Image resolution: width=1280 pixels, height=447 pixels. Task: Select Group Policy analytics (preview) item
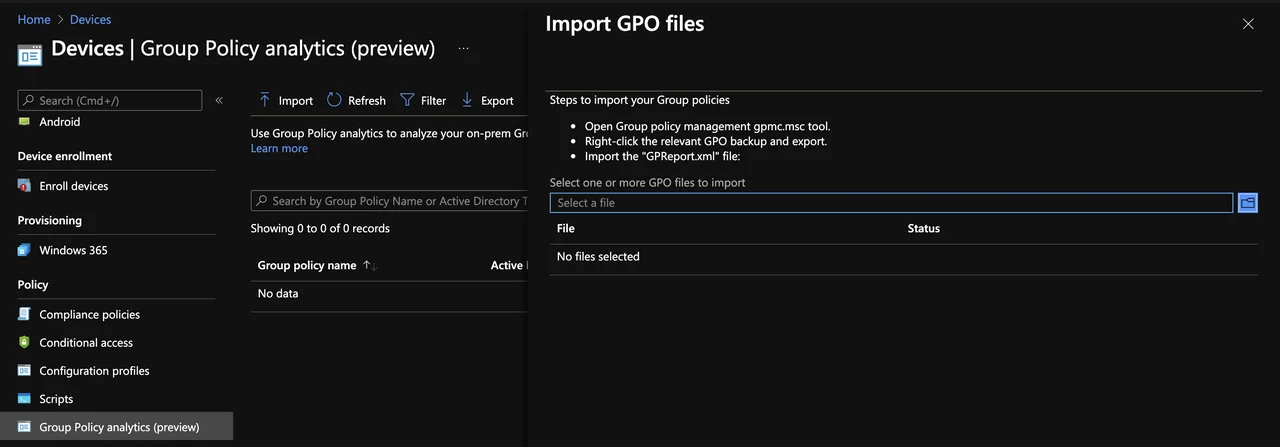point(116,426)
